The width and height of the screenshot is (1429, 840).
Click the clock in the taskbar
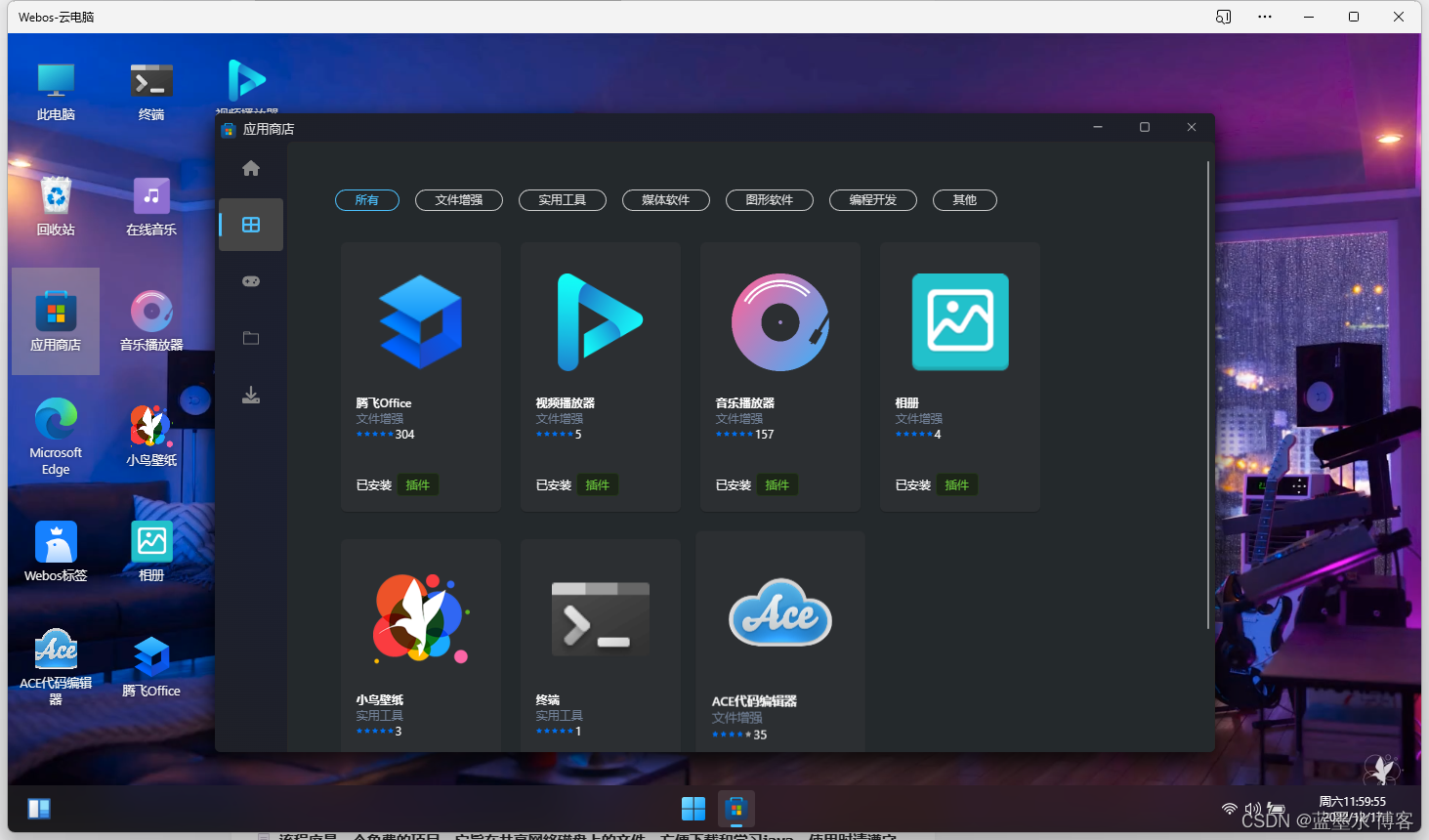point(1352,809)
